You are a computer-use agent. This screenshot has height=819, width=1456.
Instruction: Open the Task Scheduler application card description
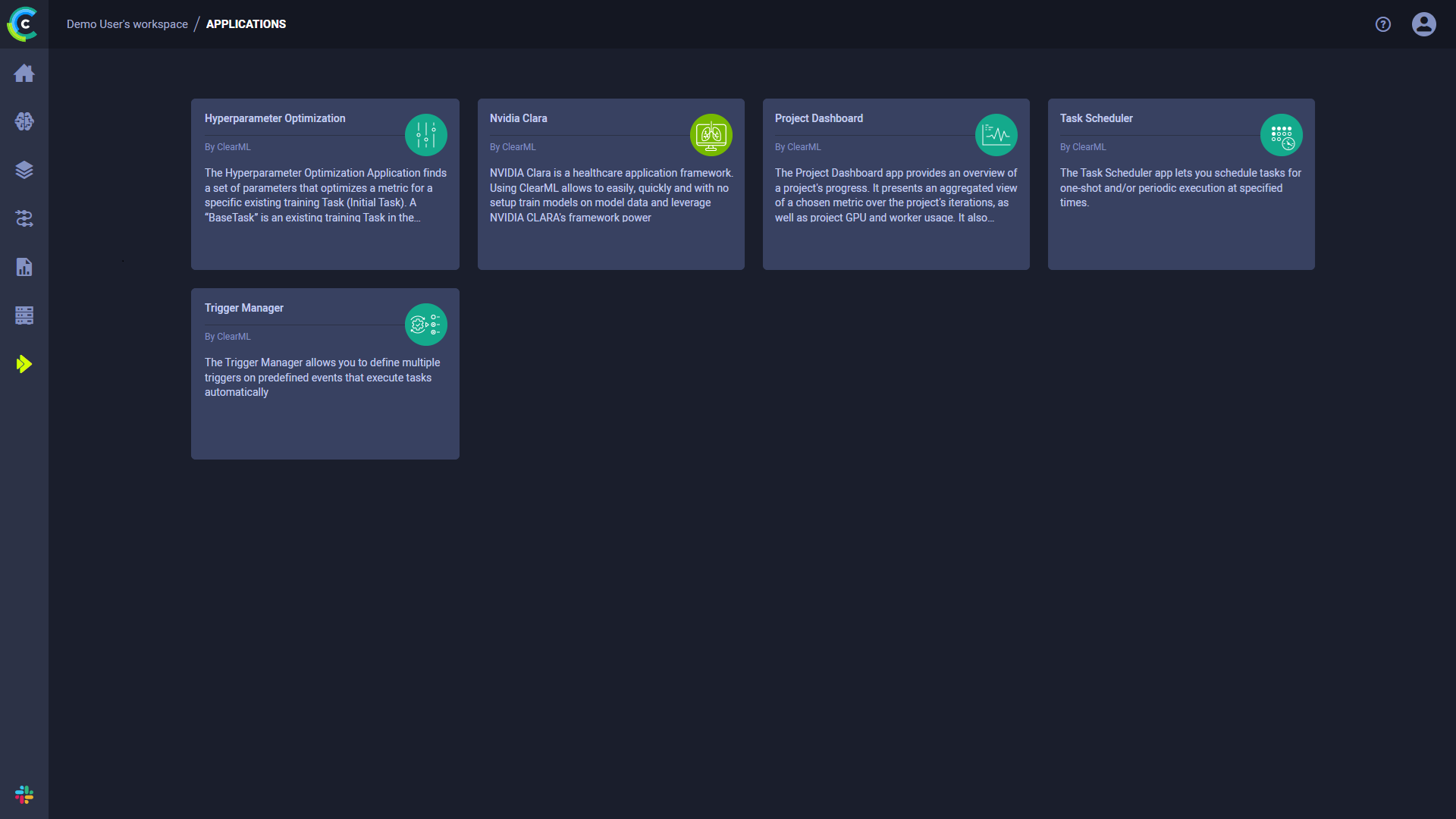pyautogui.click(x=1180, y=188)
